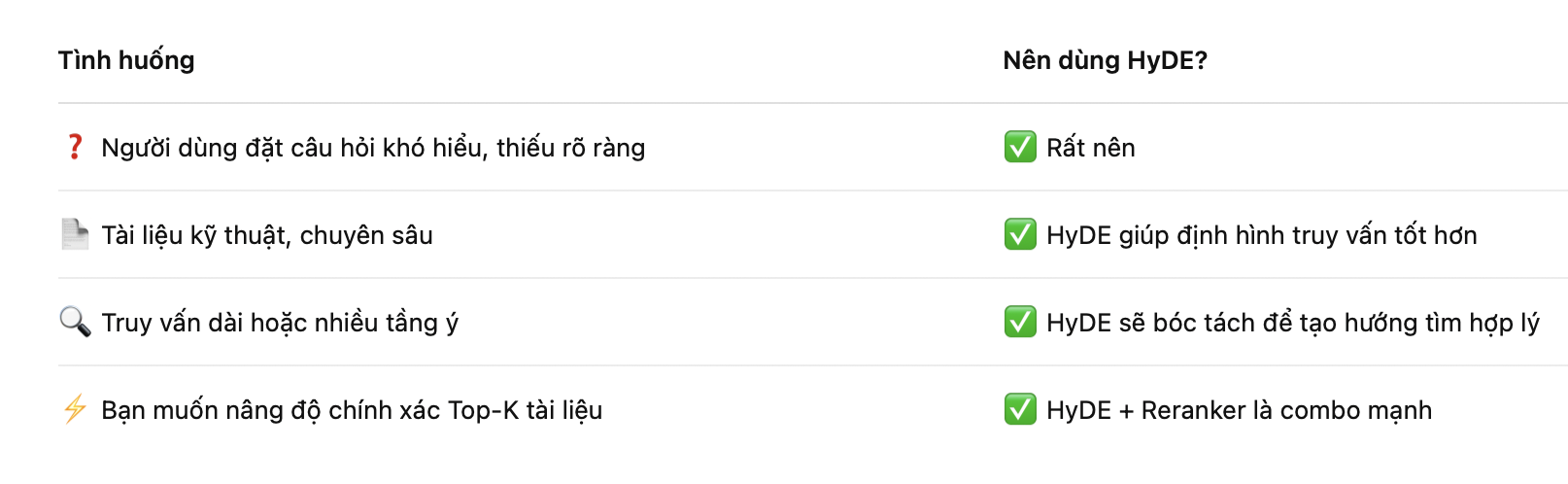
Task: Select the 'Tình huống' column header
Action: pyautogui.click(x=126, y=60)
